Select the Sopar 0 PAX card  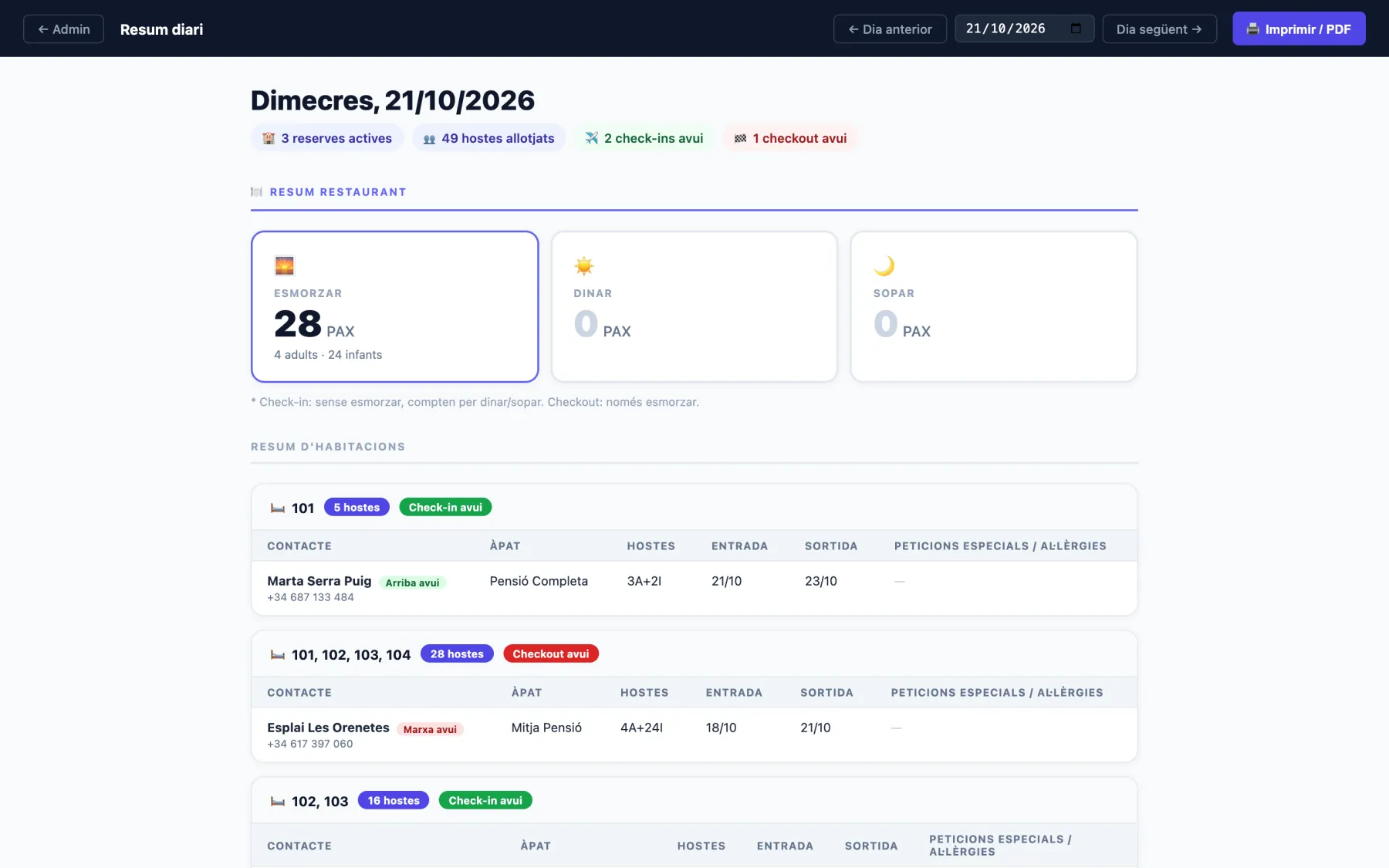click(994, 306)
